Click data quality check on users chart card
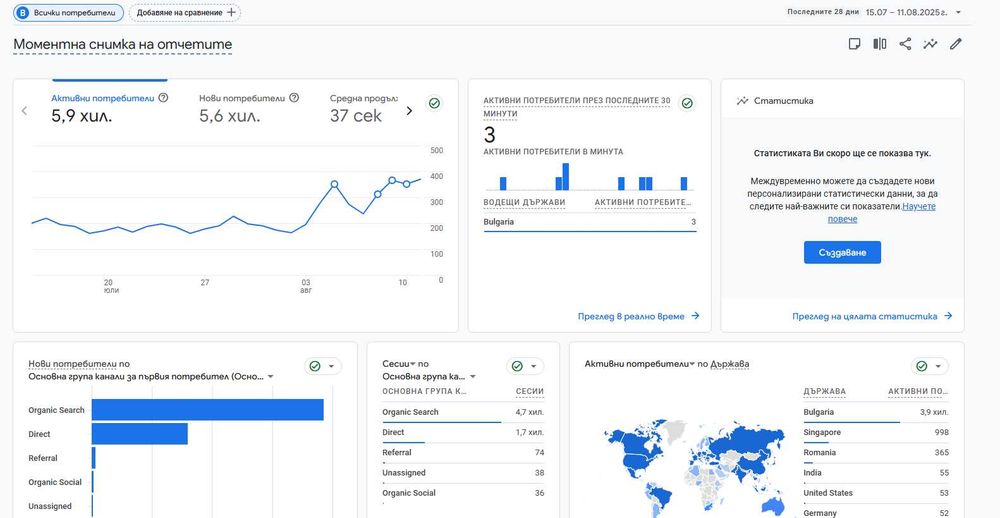 click(x=434, y=103)
